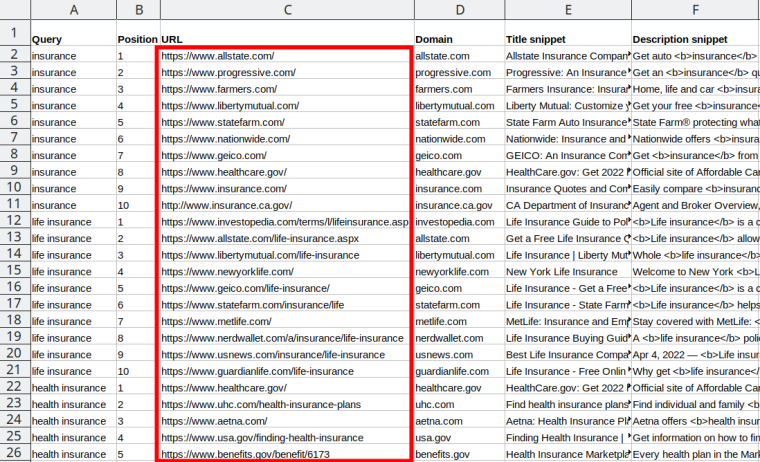Click title cell 'New York Life Insurance'
760x462 pixels.
coord(568,271)
